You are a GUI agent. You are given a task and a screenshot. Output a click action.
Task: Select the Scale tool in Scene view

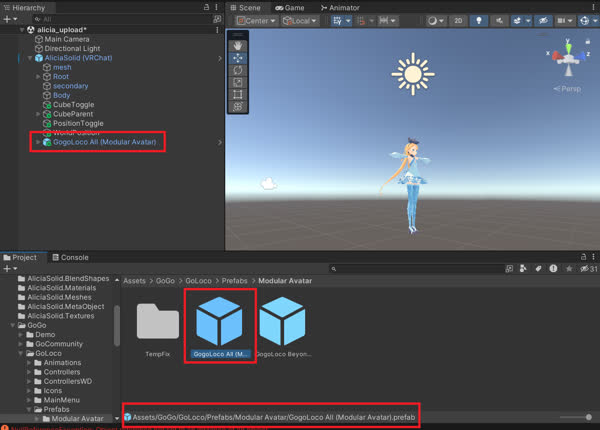238,82
